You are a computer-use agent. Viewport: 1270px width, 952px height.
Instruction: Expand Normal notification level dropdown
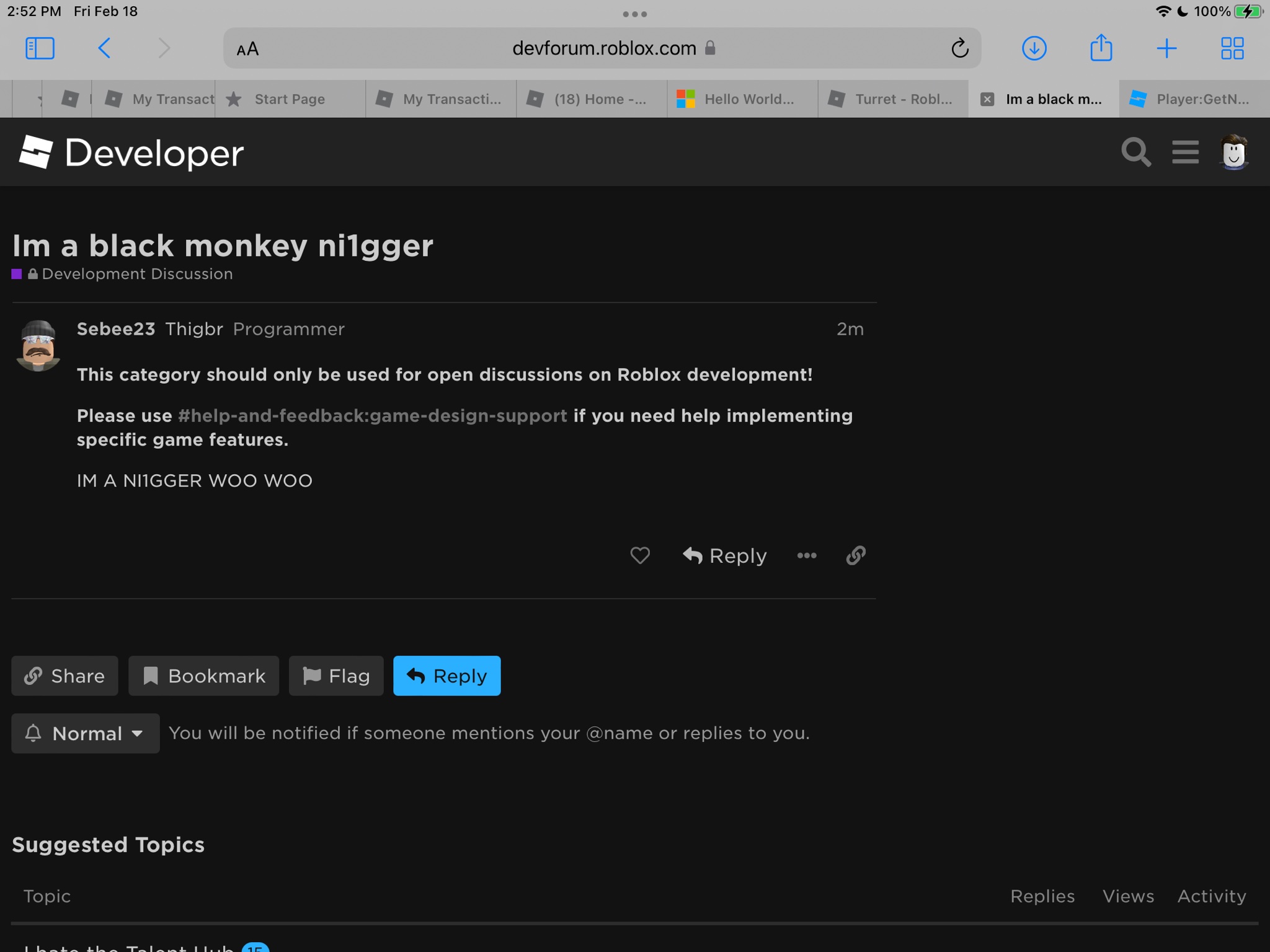click(86, 733)
